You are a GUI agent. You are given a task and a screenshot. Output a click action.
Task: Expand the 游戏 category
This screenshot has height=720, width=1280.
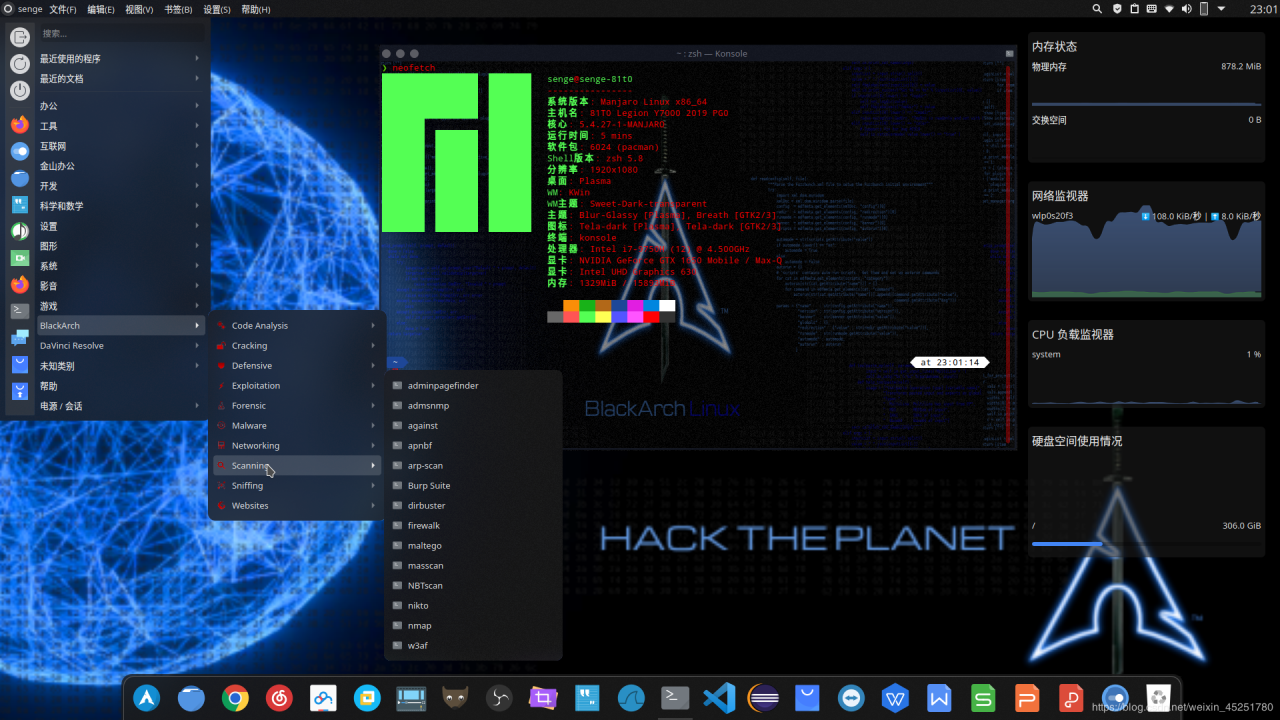[120, 306]
